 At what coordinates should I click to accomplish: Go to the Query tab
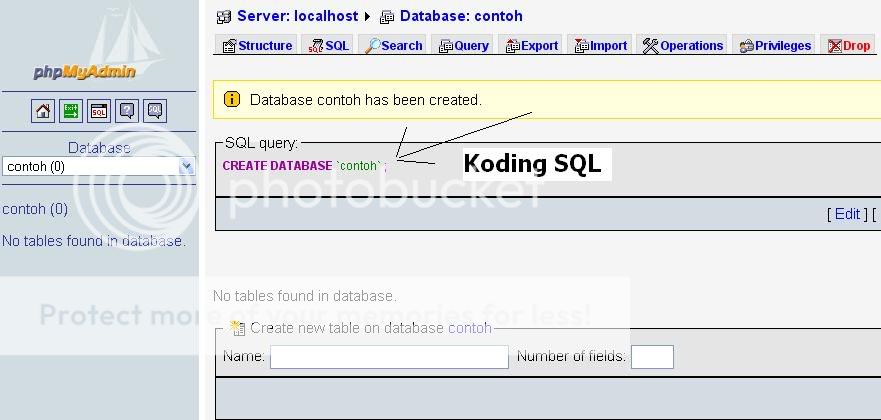point(464,45)
